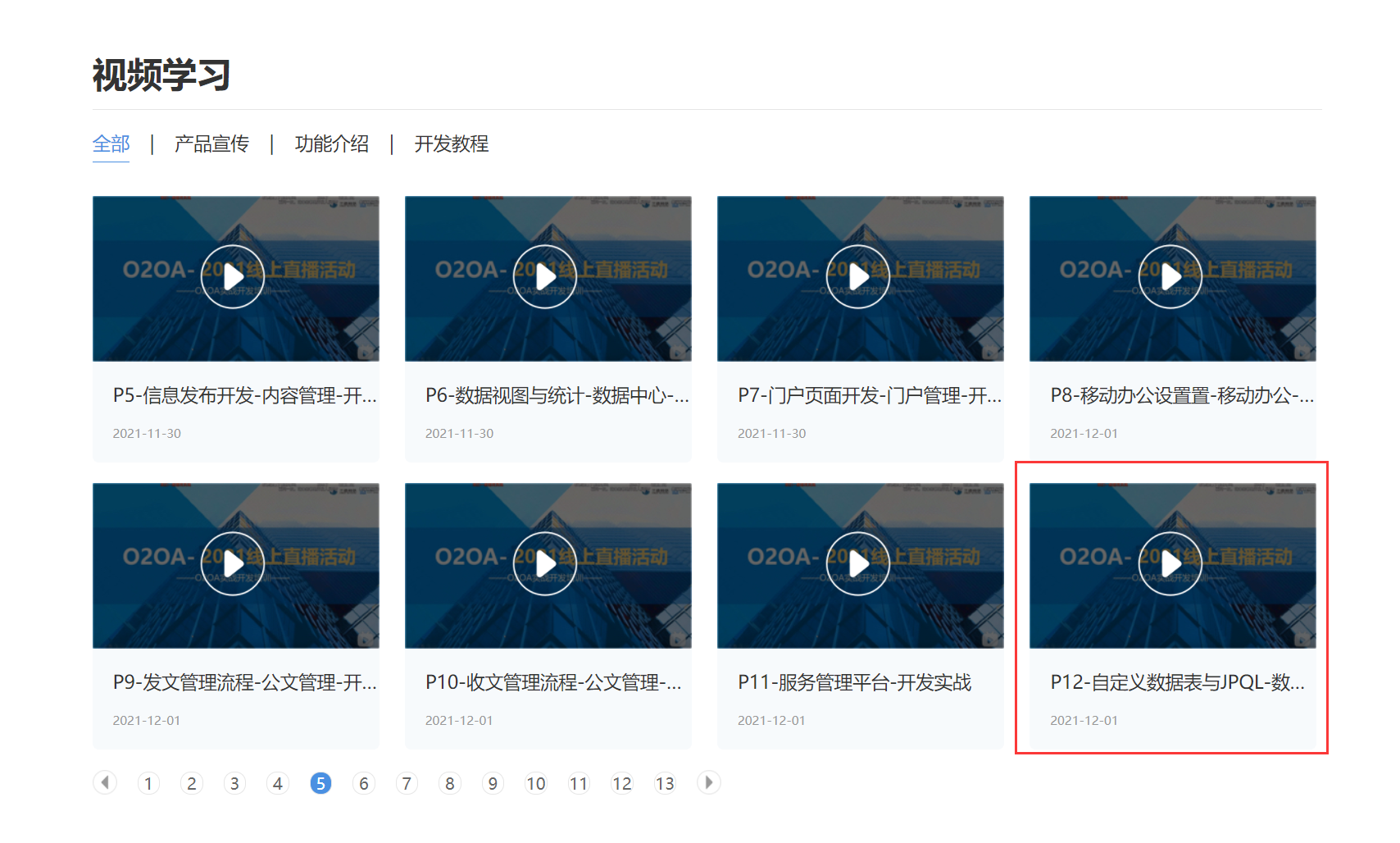Jump to page 1

pos(148,783)
